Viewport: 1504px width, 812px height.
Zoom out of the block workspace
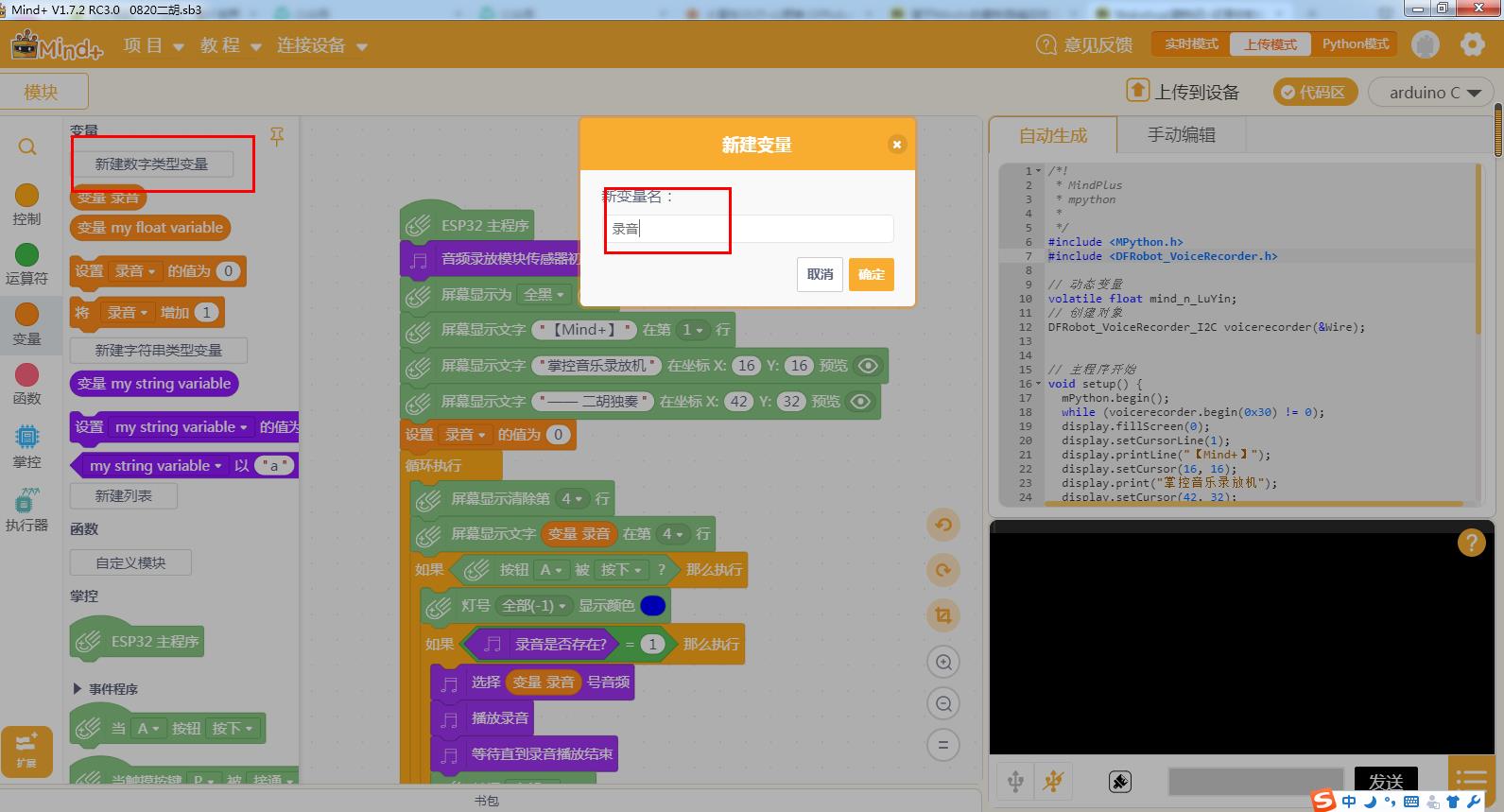[x=943, y=703]
